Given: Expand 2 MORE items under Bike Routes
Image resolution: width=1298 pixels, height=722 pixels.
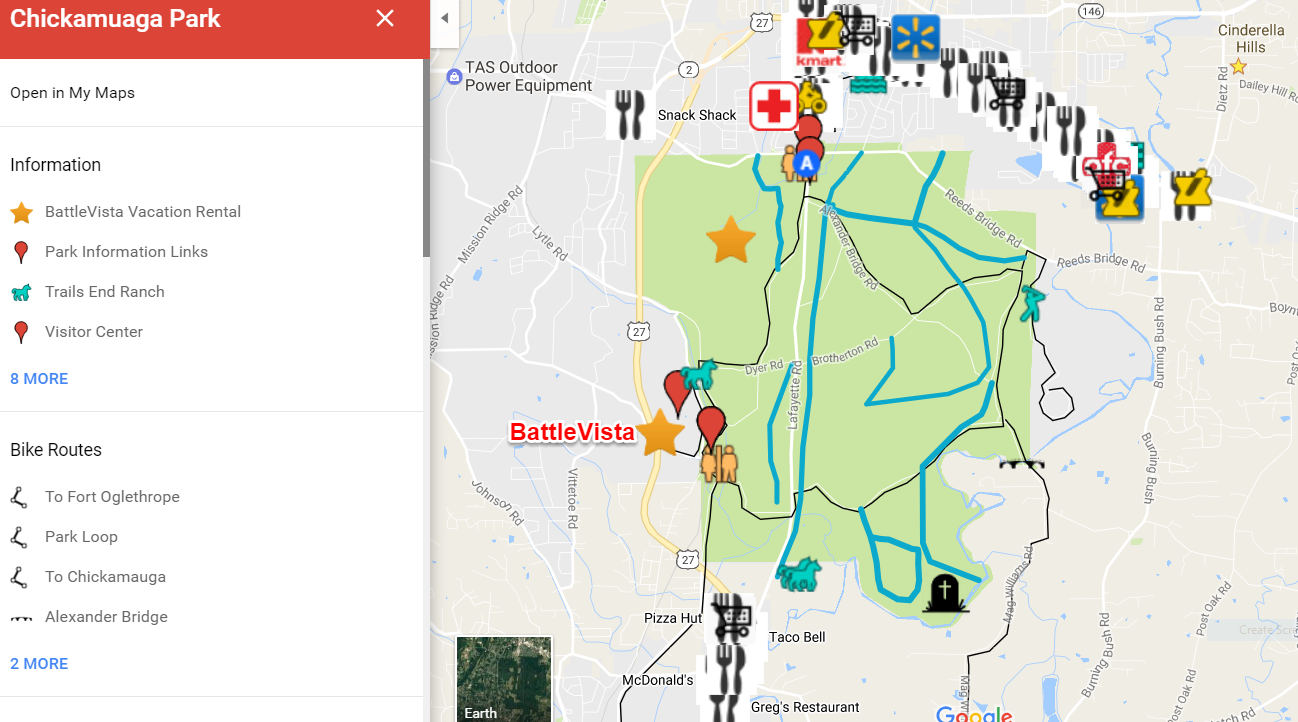Looking at the screenshot, I should pos(39,664).
